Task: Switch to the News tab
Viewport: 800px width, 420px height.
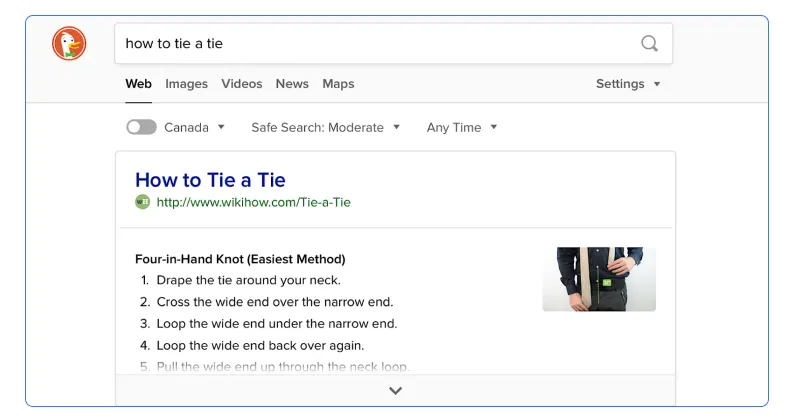Action: coord(292,84)
